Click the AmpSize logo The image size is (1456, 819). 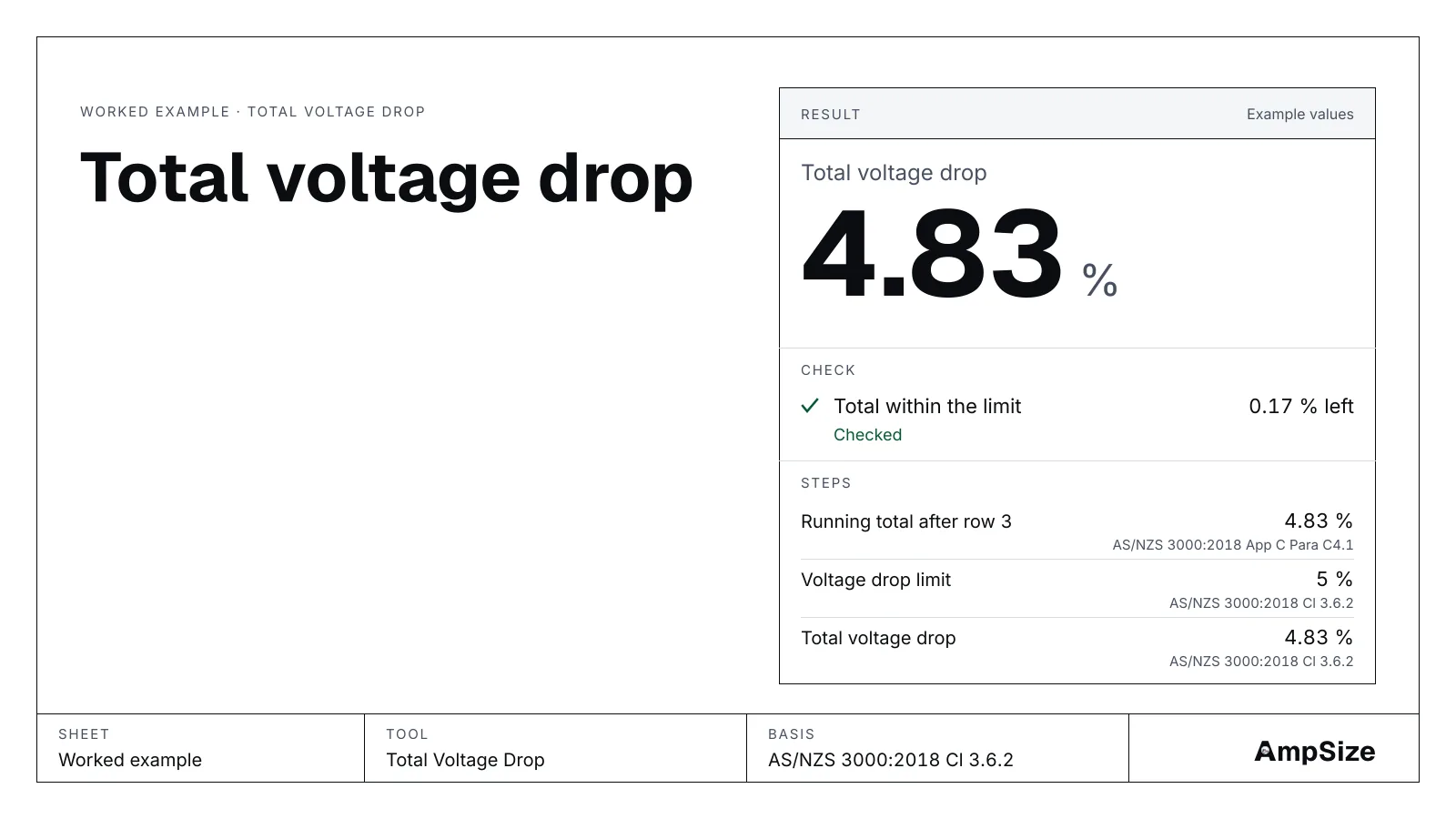1315,751
